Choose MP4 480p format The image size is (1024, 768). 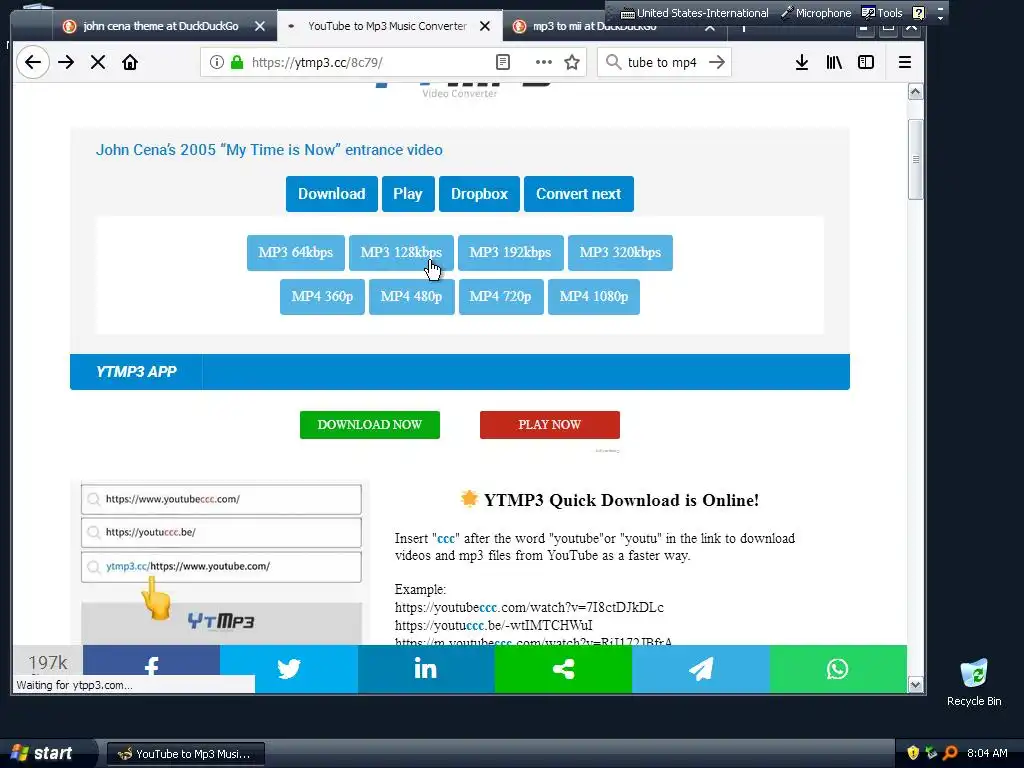pyautogui.click(x=411, y=296)
